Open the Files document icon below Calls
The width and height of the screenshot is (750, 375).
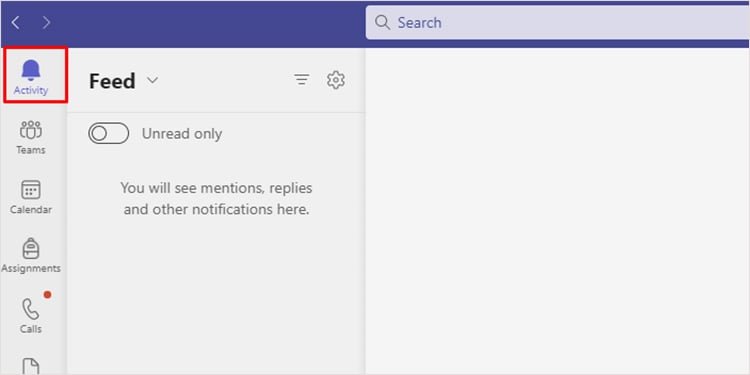pyautogui.click(x=31, y=366)
